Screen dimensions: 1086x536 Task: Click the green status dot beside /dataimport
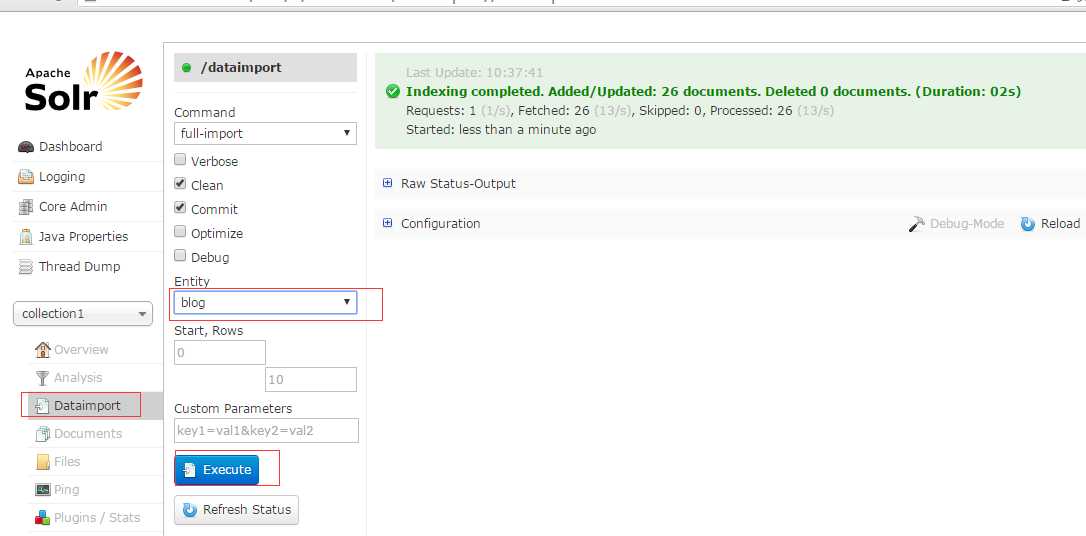point(186,68)
